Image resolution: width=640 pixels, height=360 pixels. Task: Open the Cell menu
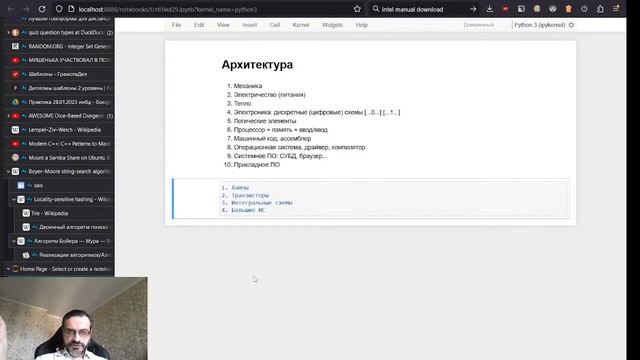click(x=275, y=25)
